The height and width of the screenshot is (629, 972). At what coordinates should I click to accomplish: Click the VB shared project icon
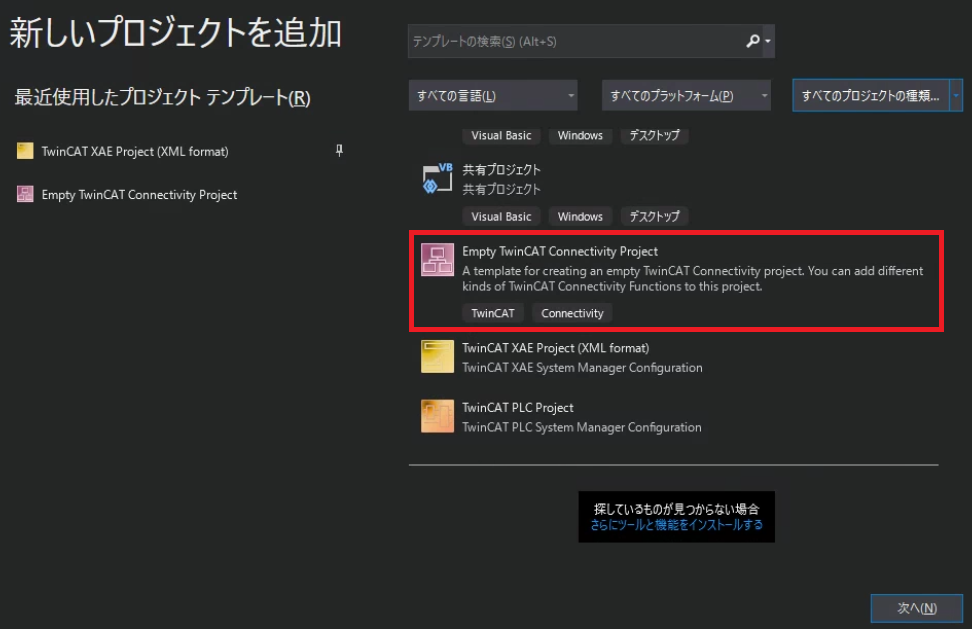coord(437,178)
